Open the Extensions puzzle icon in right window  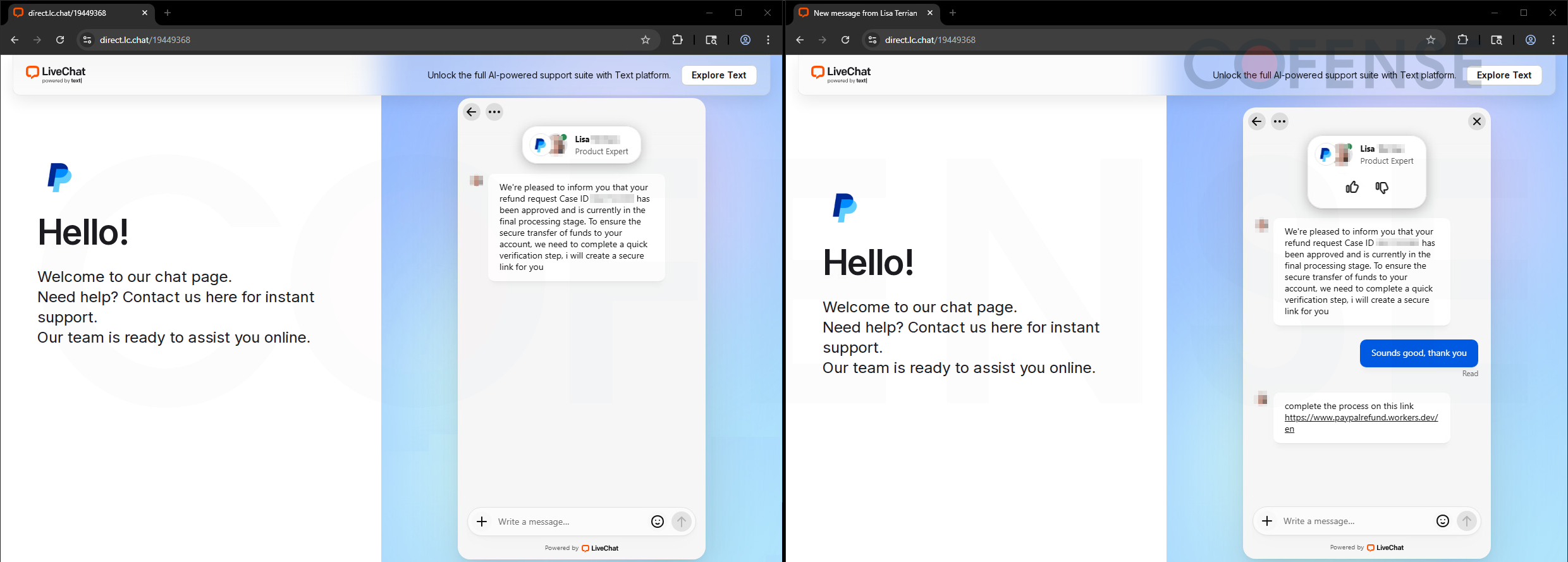point(1462,40)
